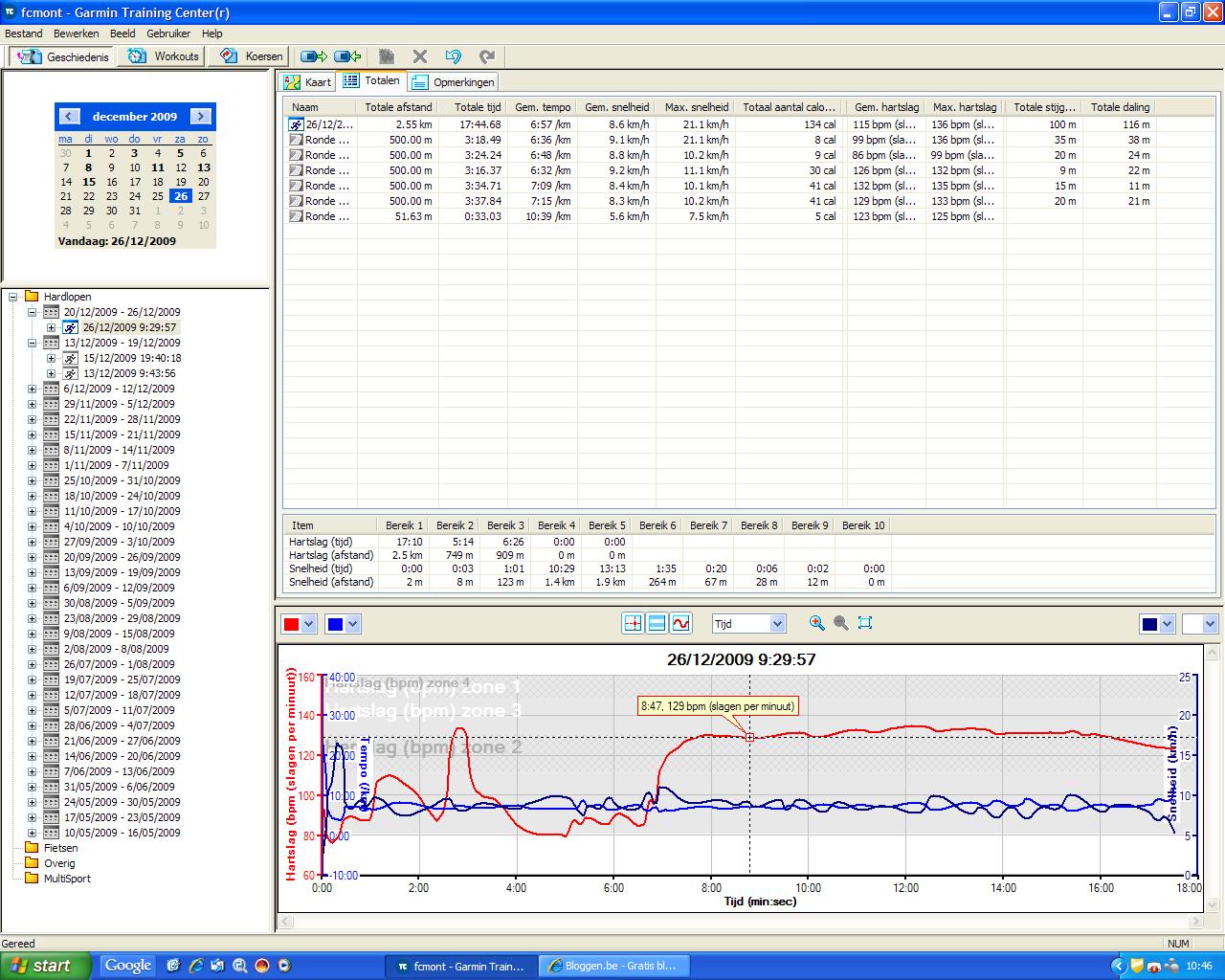The image size is (1225, 980).
Task: Click the run icon on 26/12/2009 9:29:57
Action: coord(70,327)
